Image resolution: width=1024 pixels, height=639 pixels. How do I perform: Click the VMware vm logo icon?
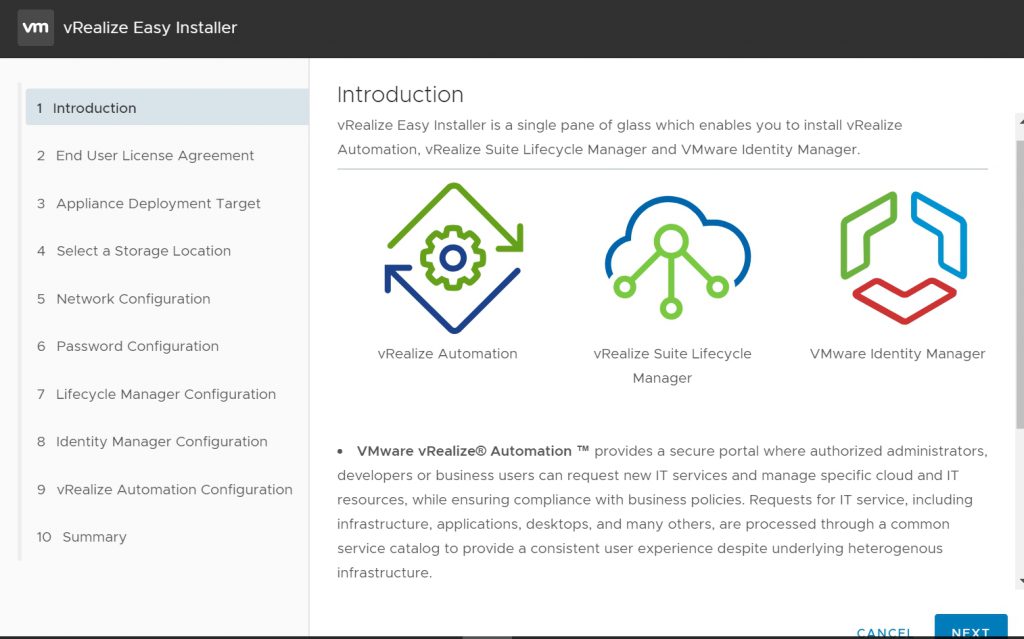36,27
